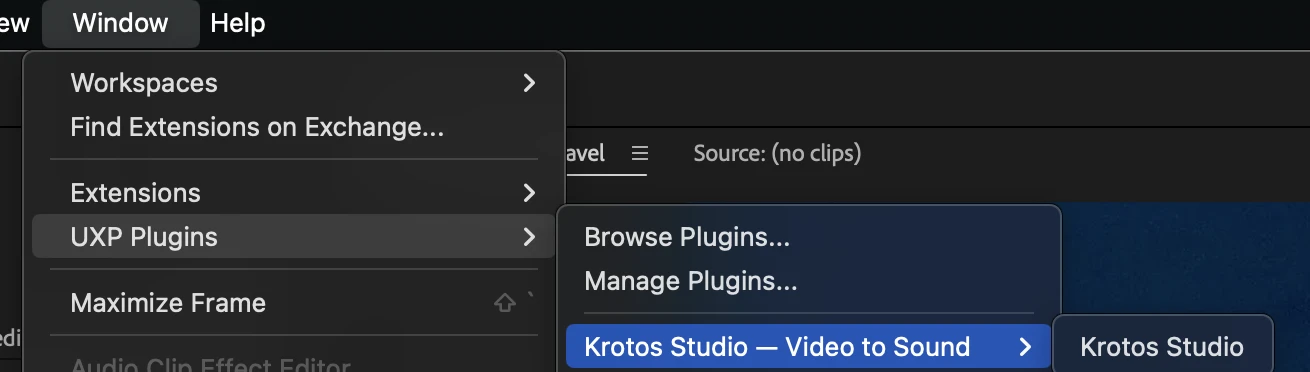Select the UXP Plugins menu entry
The image size is (1310, 372).
pos(294,237)
